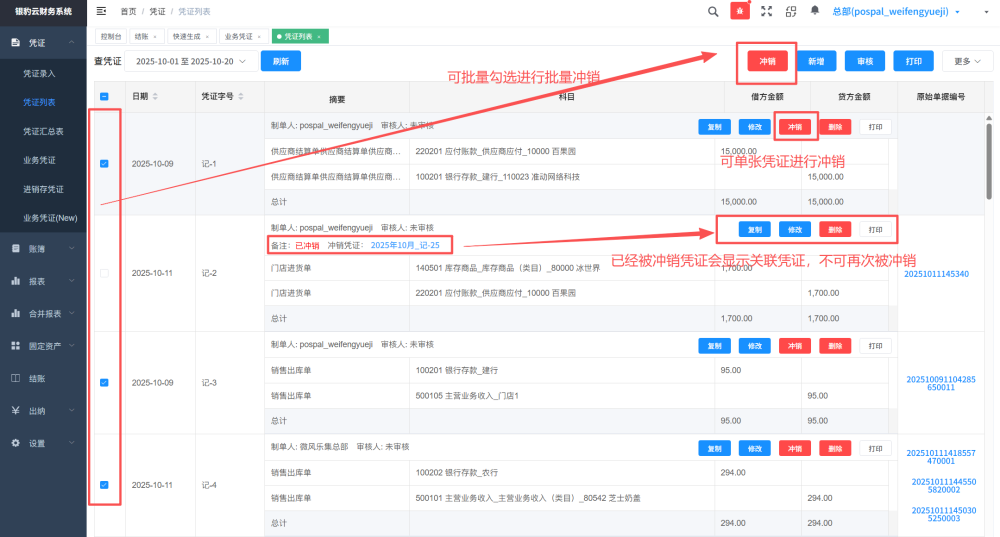Click the top blue 打印 button

[913, 61]
